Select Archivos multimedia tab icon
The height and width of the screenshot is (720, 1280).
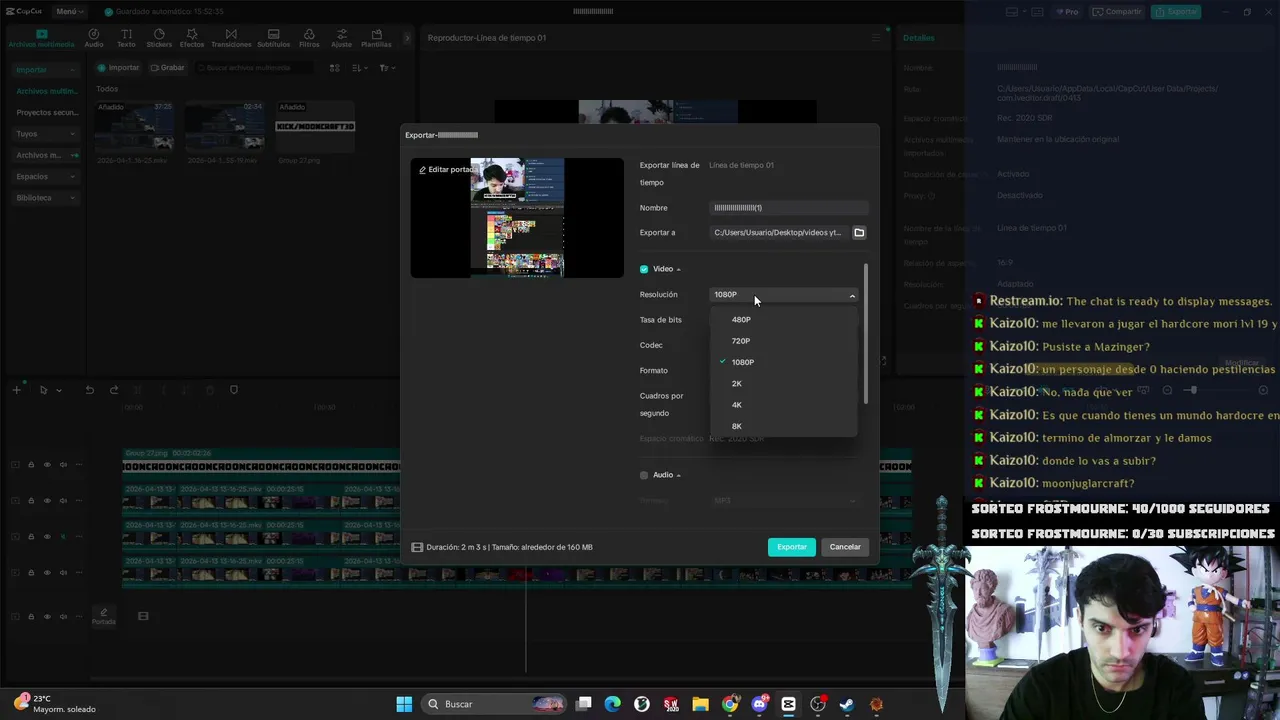(41, 38)
